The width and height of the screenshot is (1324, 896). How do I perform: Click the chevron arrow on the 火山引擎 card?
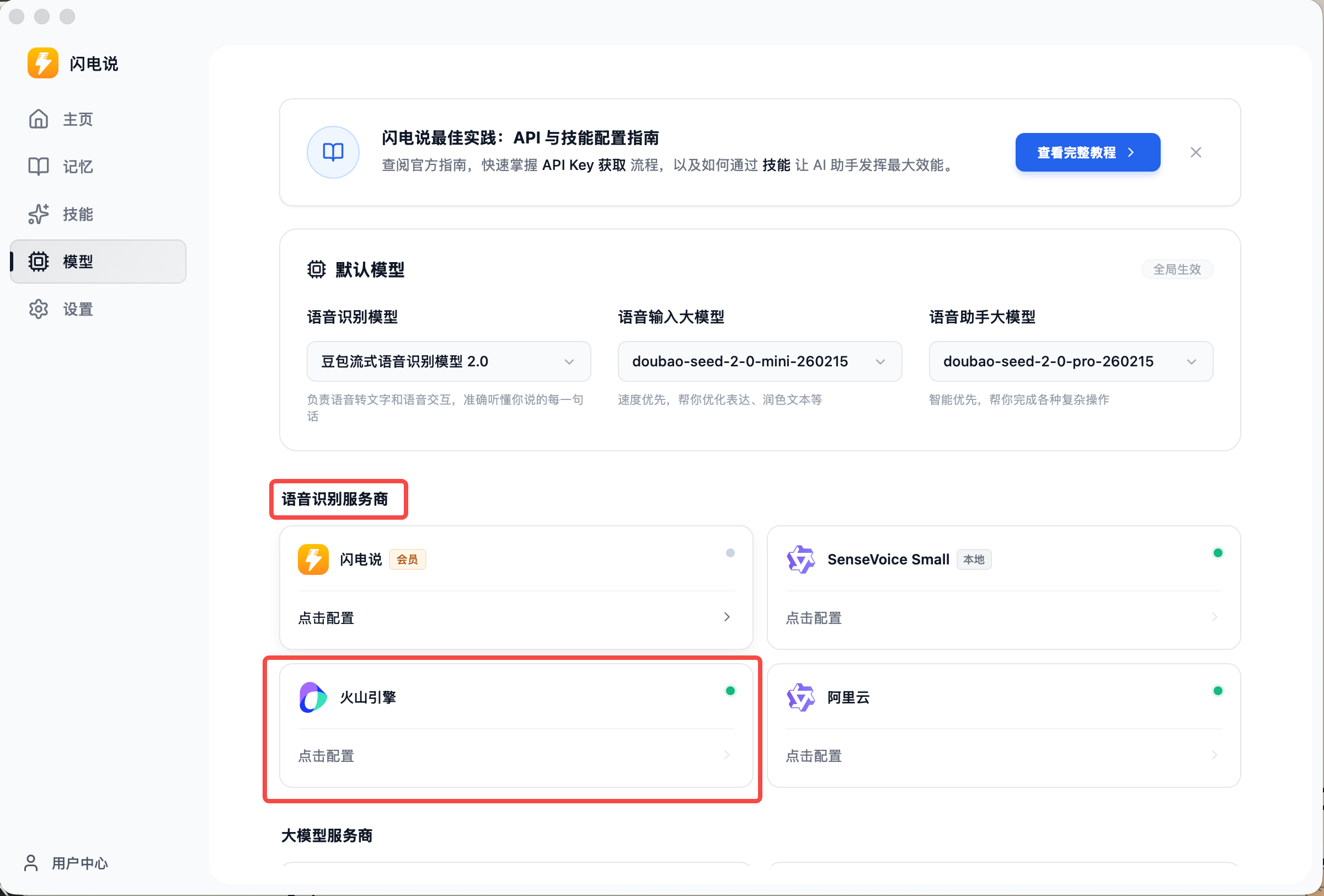[727, 755]
